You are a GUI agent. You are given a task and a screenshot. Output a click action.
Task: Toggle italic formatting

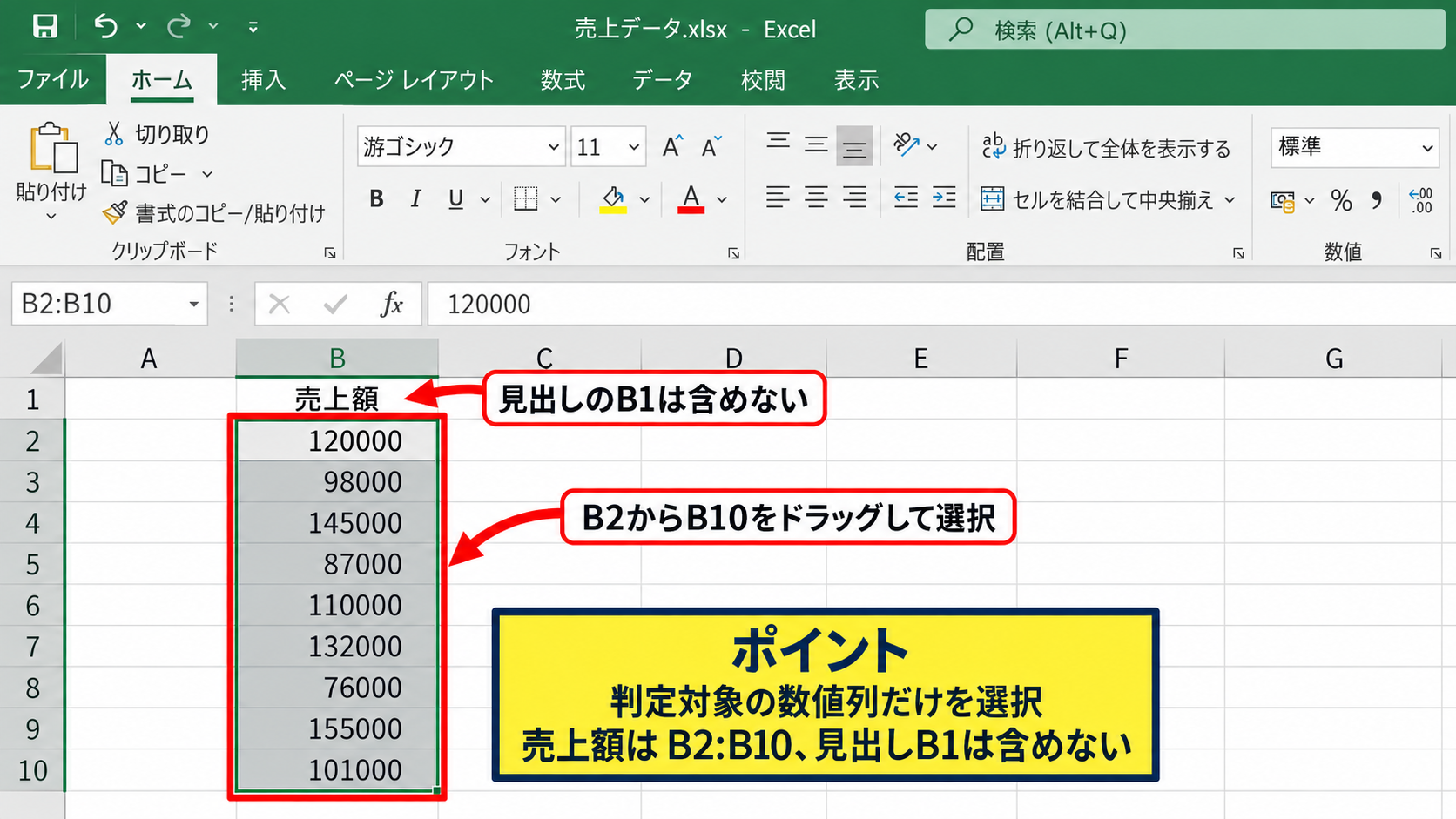(415, 199)
